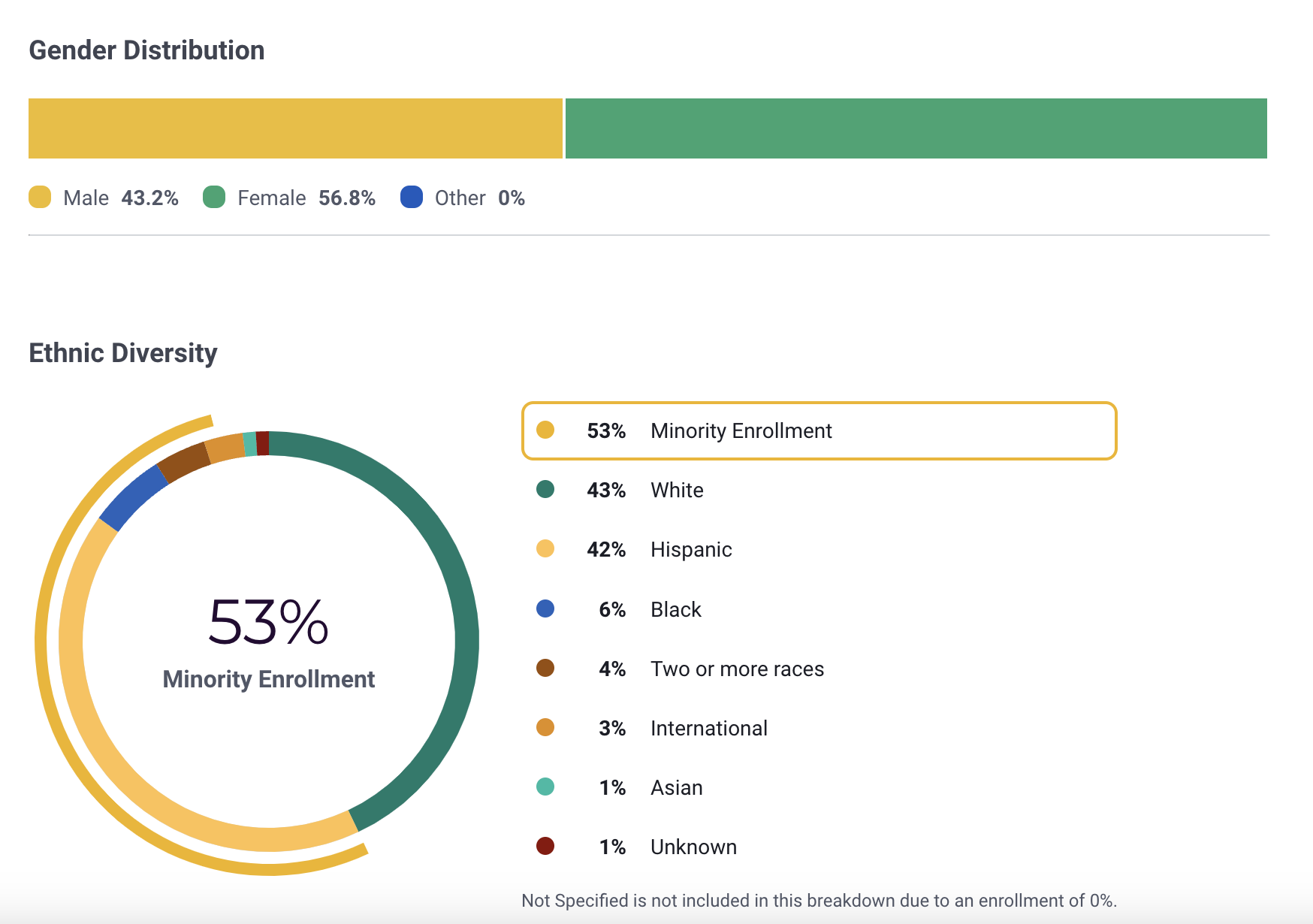
Task: Click the yellow Male legend swatch
Action: pyautogui.click(x=40, y=198)
